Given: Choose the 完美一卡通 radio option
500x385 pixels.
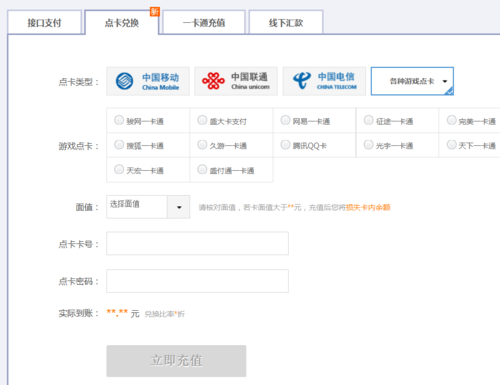Looking at the screenshot, I should coord(452,120).
